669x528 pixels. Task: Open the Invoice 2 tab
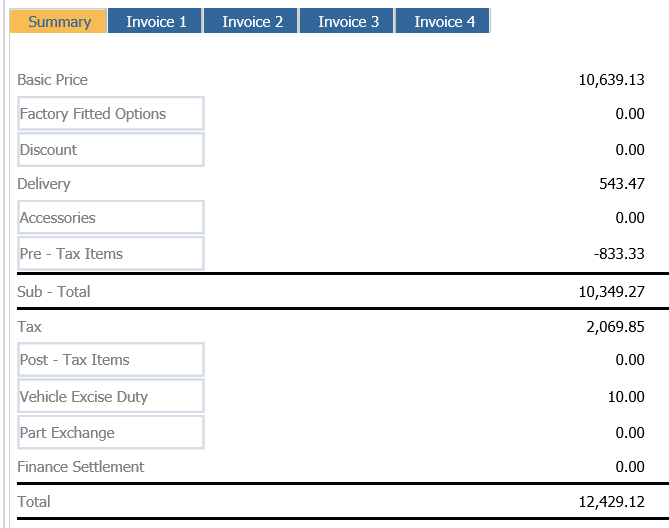coord(250,21)
